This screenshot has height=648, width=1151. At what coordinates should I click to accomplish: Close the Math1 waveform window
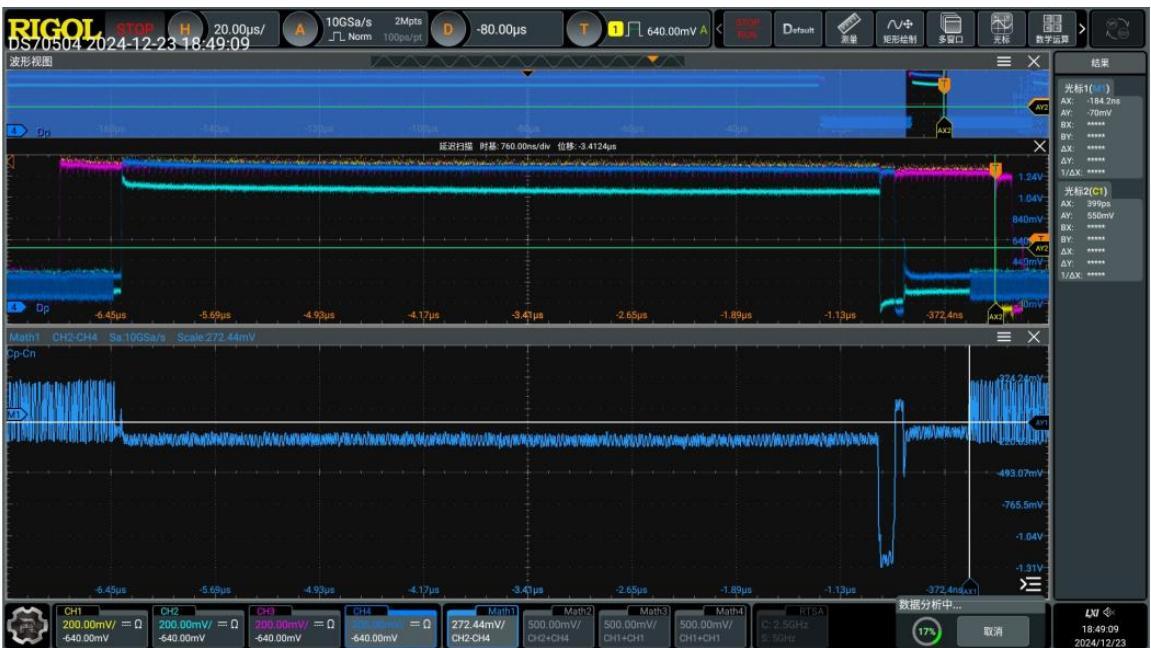pos(1034,337)
